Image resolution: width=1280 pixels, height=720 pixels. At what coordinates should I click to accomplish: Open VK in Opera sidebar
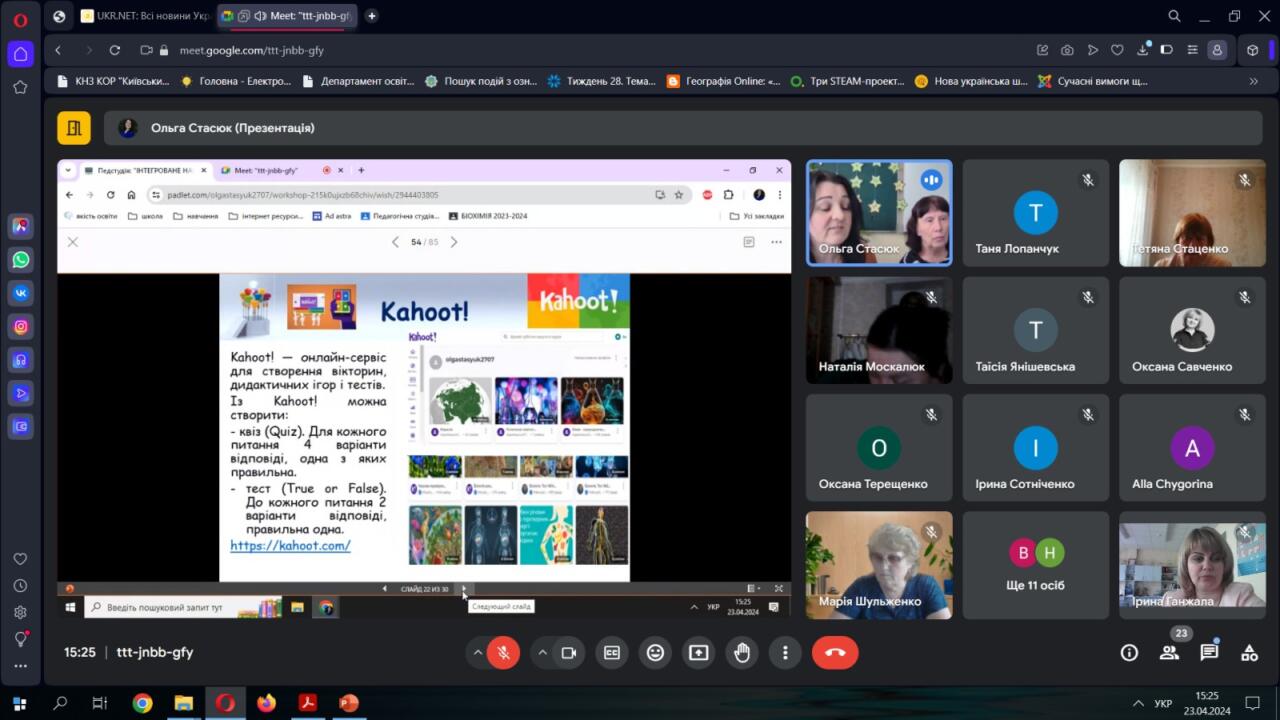coord(20,293)
